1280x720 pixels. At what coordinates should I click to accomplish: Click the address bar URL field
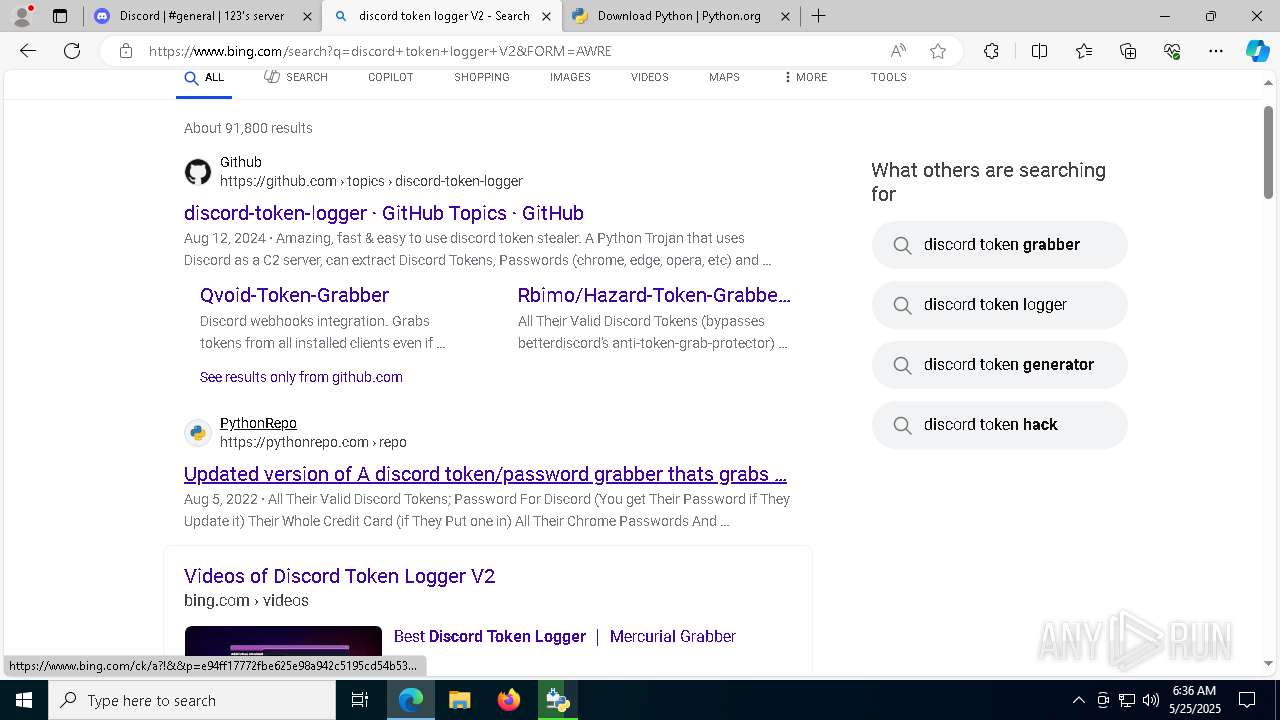pos(510,51)
